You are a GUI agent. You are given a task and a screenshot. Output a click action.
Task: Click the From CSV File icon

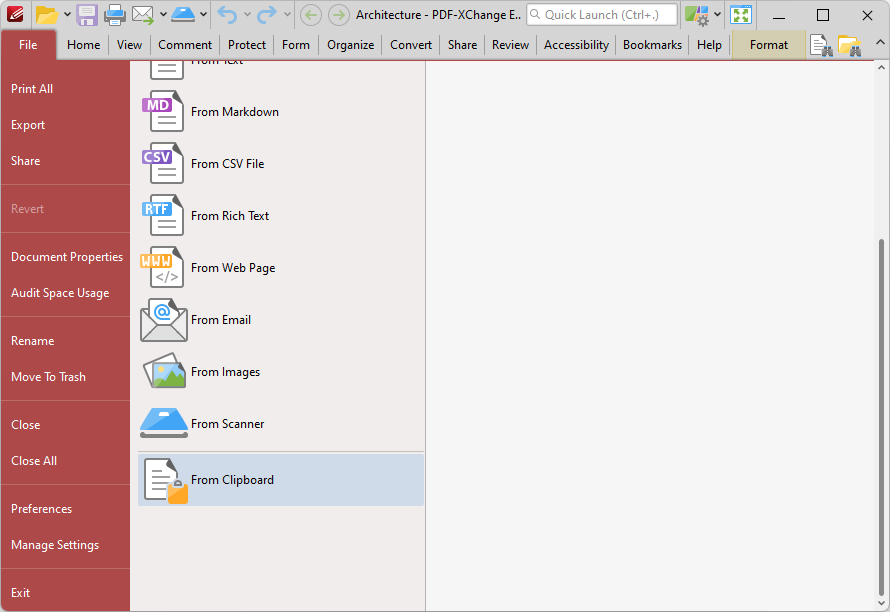pos(163,164)
